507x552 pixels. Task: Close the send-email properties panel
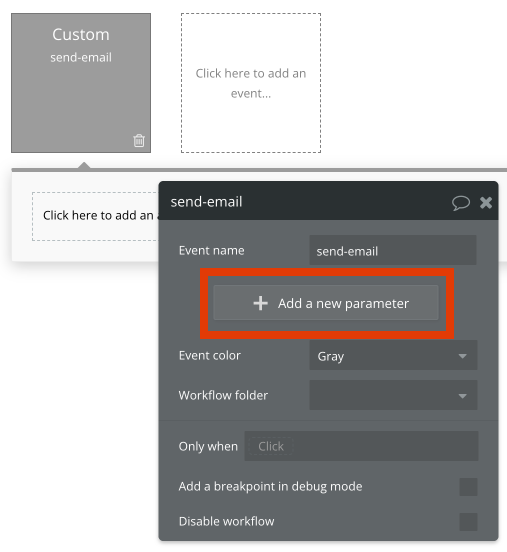[486, 203]
